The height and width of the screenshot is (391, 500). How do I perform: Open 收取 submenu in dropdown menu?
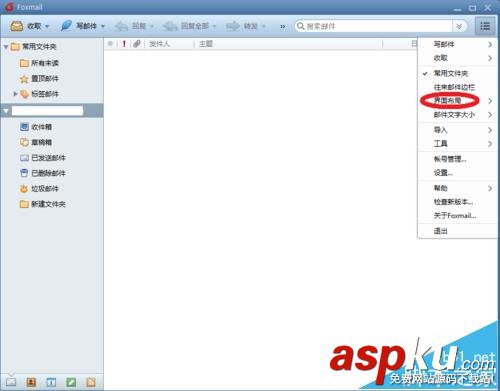457,58
